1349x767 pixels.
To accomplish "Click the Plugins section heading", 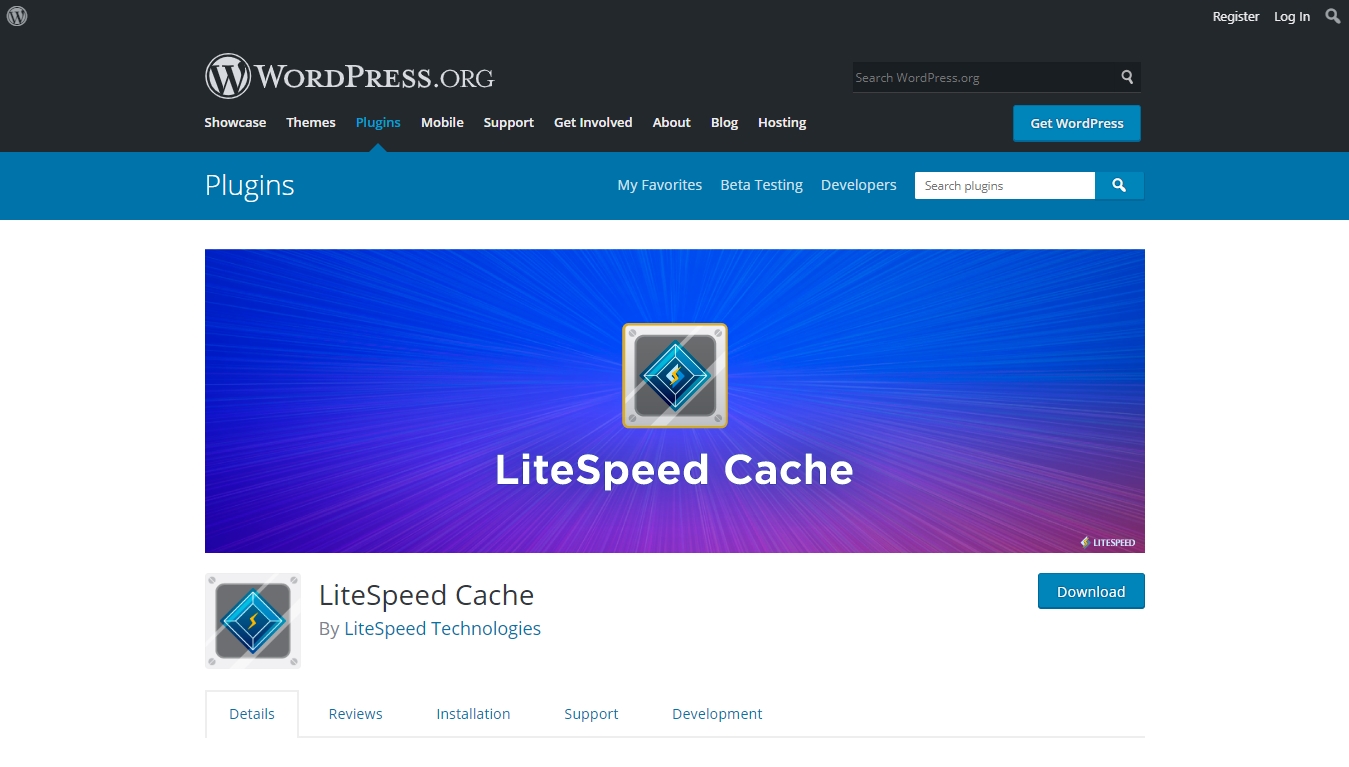I will coord(250,185).
